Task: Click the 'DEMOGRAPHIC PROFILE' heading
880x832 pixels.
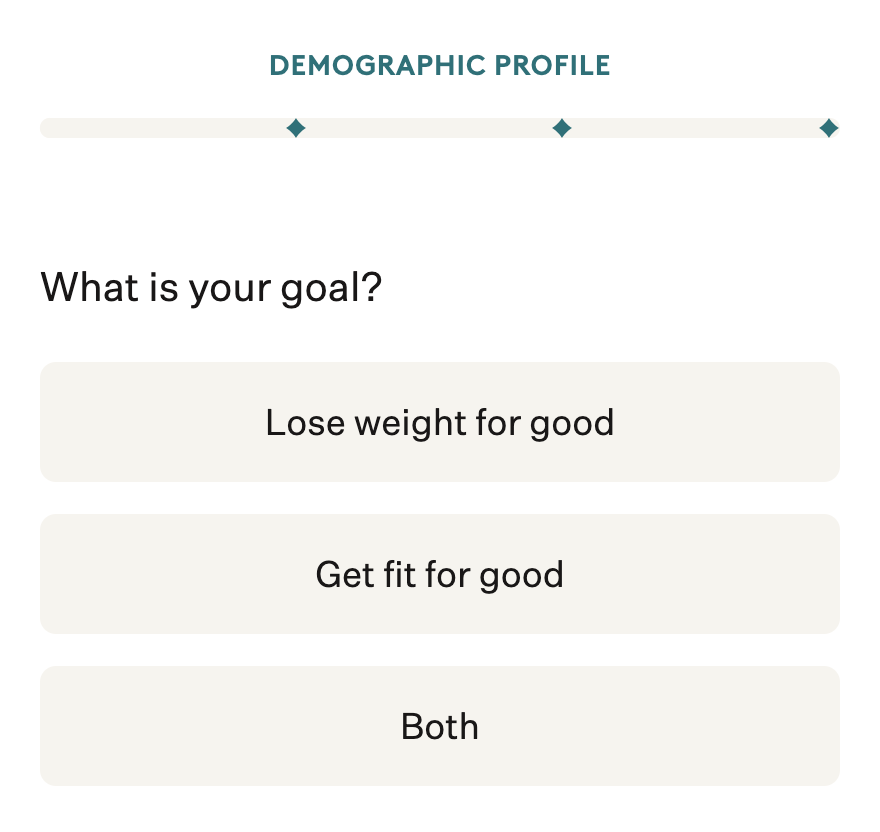Action: 440,66
